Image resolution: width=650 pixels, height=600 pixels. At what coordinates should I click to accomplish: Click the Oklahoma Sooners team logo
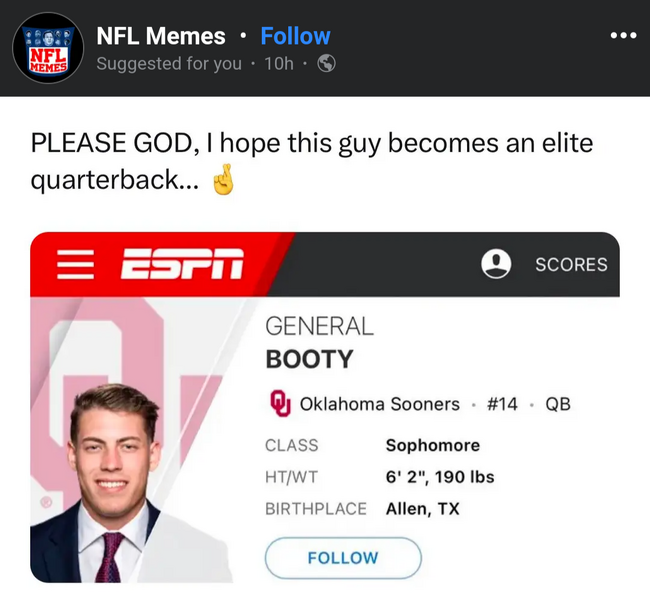tap(280, 403)
